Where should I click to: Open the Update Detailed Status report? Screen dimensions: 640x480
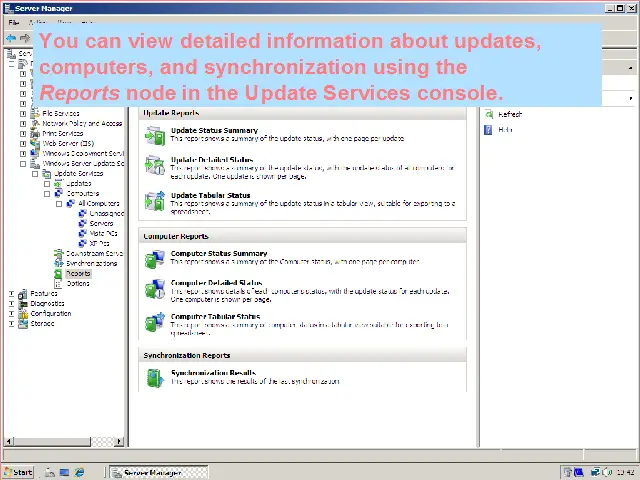pyautogui.click(x=212, y=160)
